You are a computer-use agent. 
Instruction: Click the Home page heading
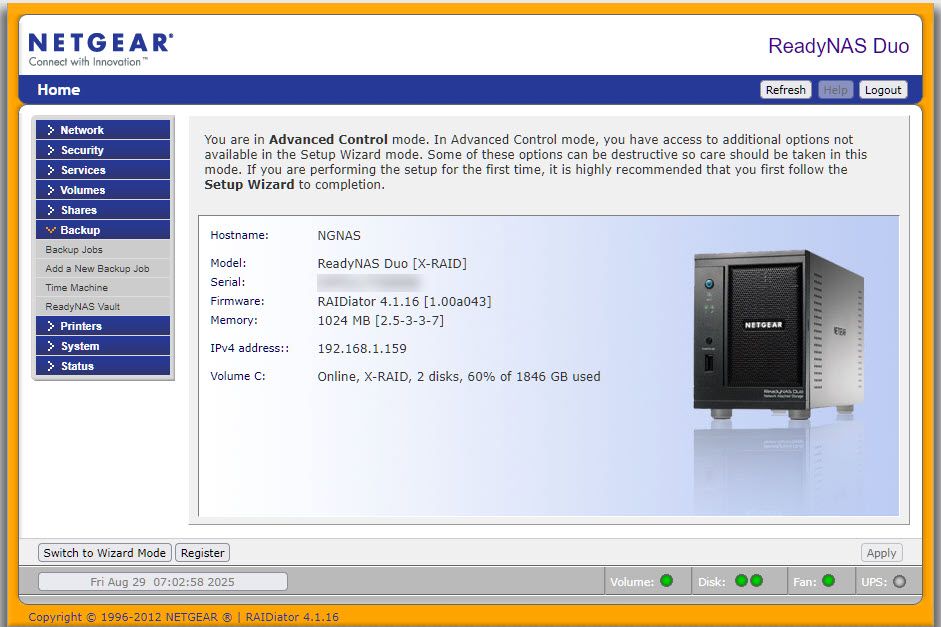click(x=59, y=90)
